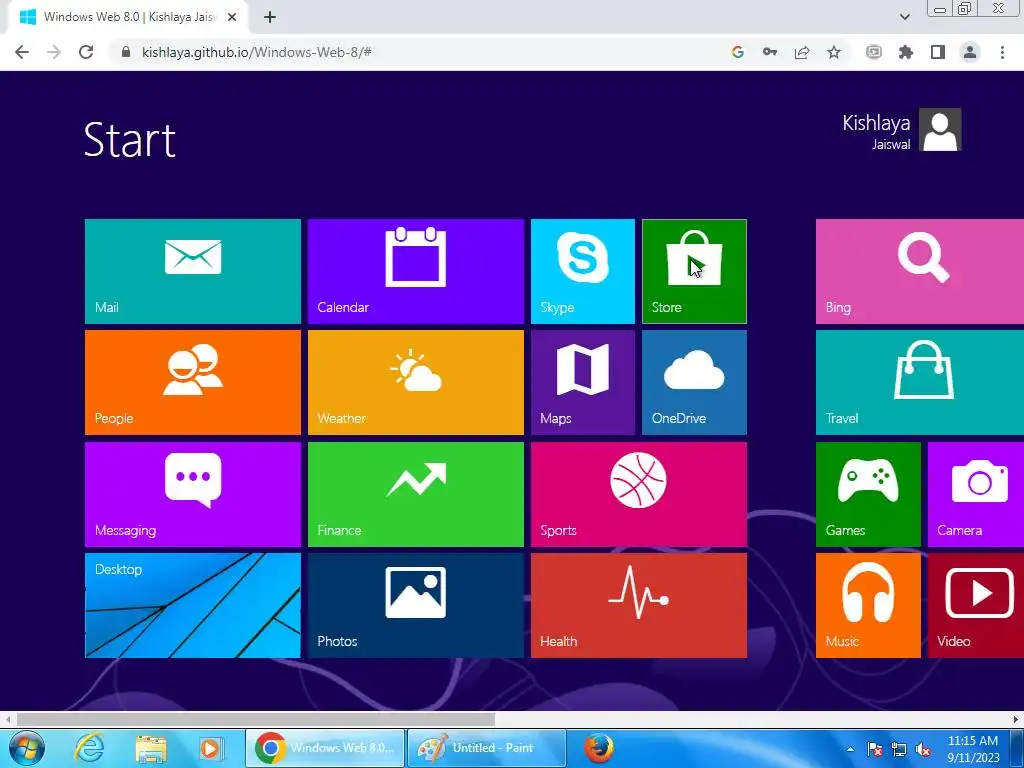Viewport: 1024px width, 768px height.
Task: Click the scrollbar right arrow
Action: [1016, 720]
